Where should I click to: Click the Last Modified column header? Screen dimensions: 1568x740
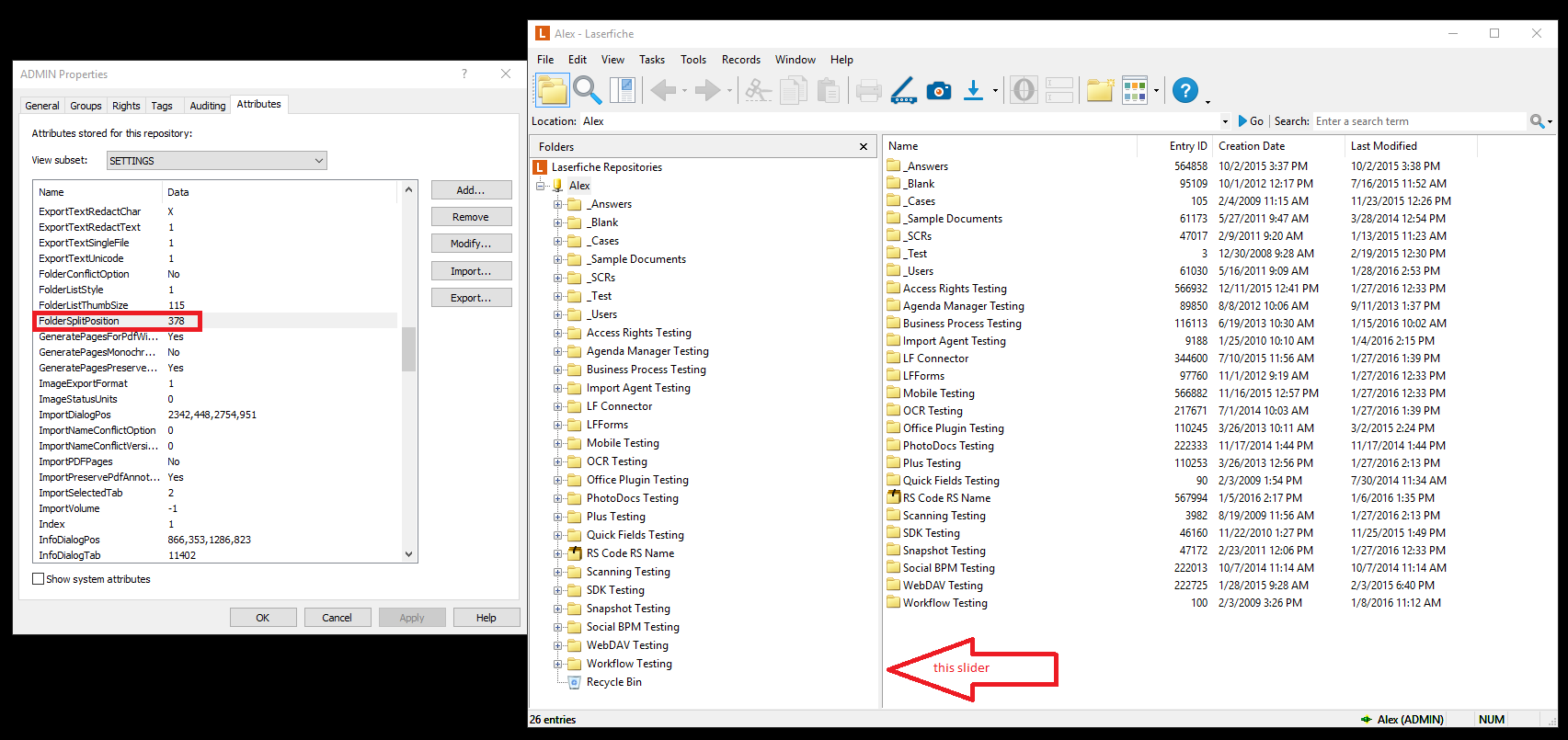[1410, 146]
